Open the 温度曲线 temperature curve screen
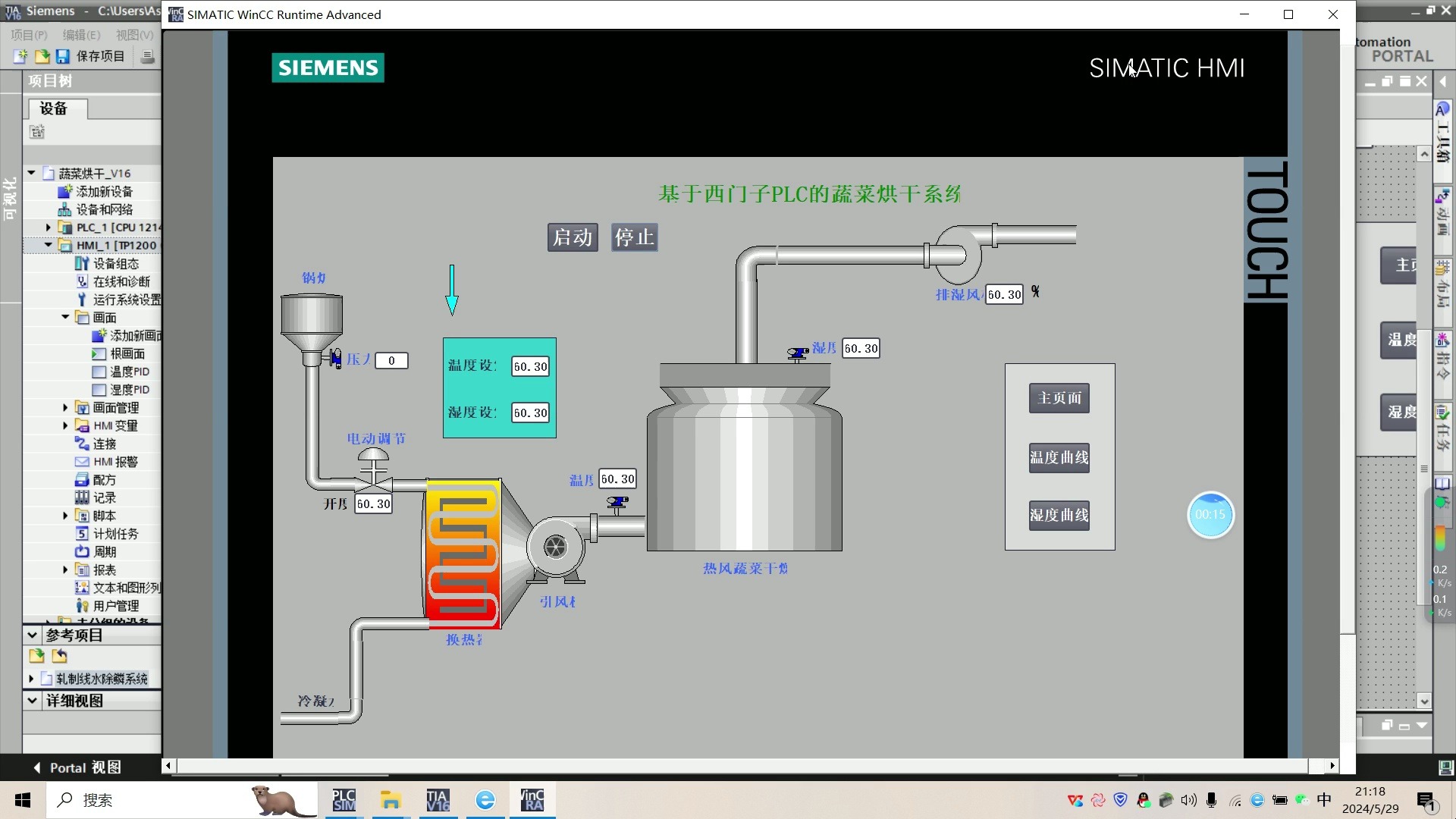This screenshot has height=819, width=1456. 1059,457
